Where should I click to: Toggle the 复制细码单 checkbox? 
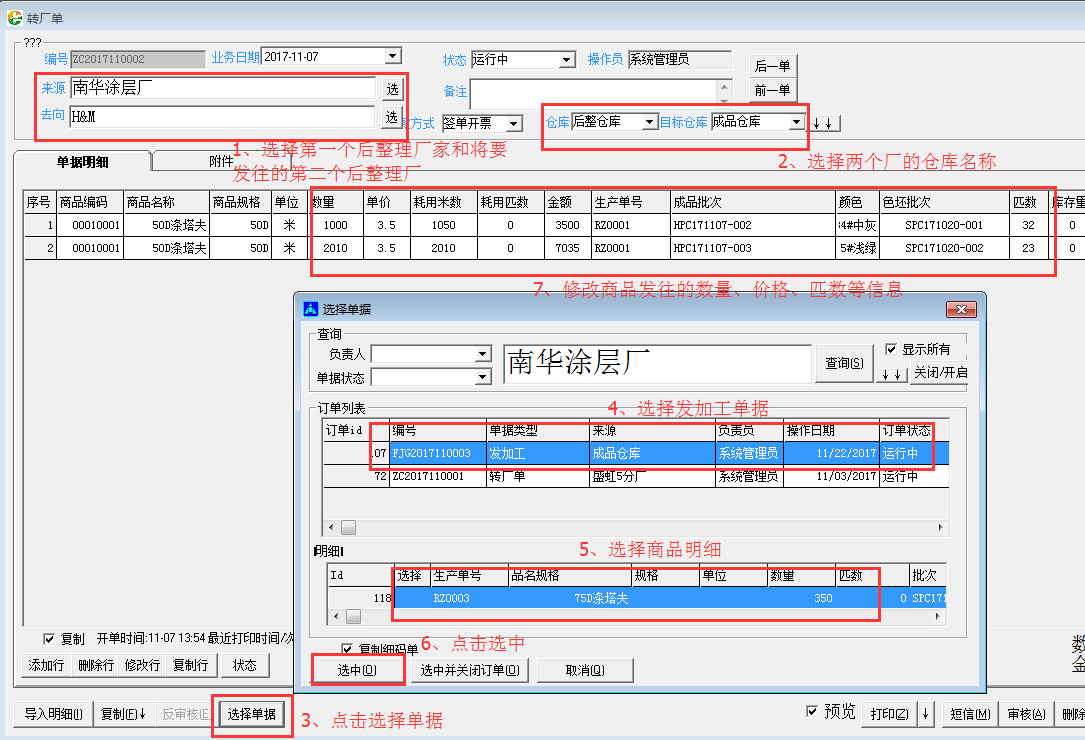click(x=347, y=649)
